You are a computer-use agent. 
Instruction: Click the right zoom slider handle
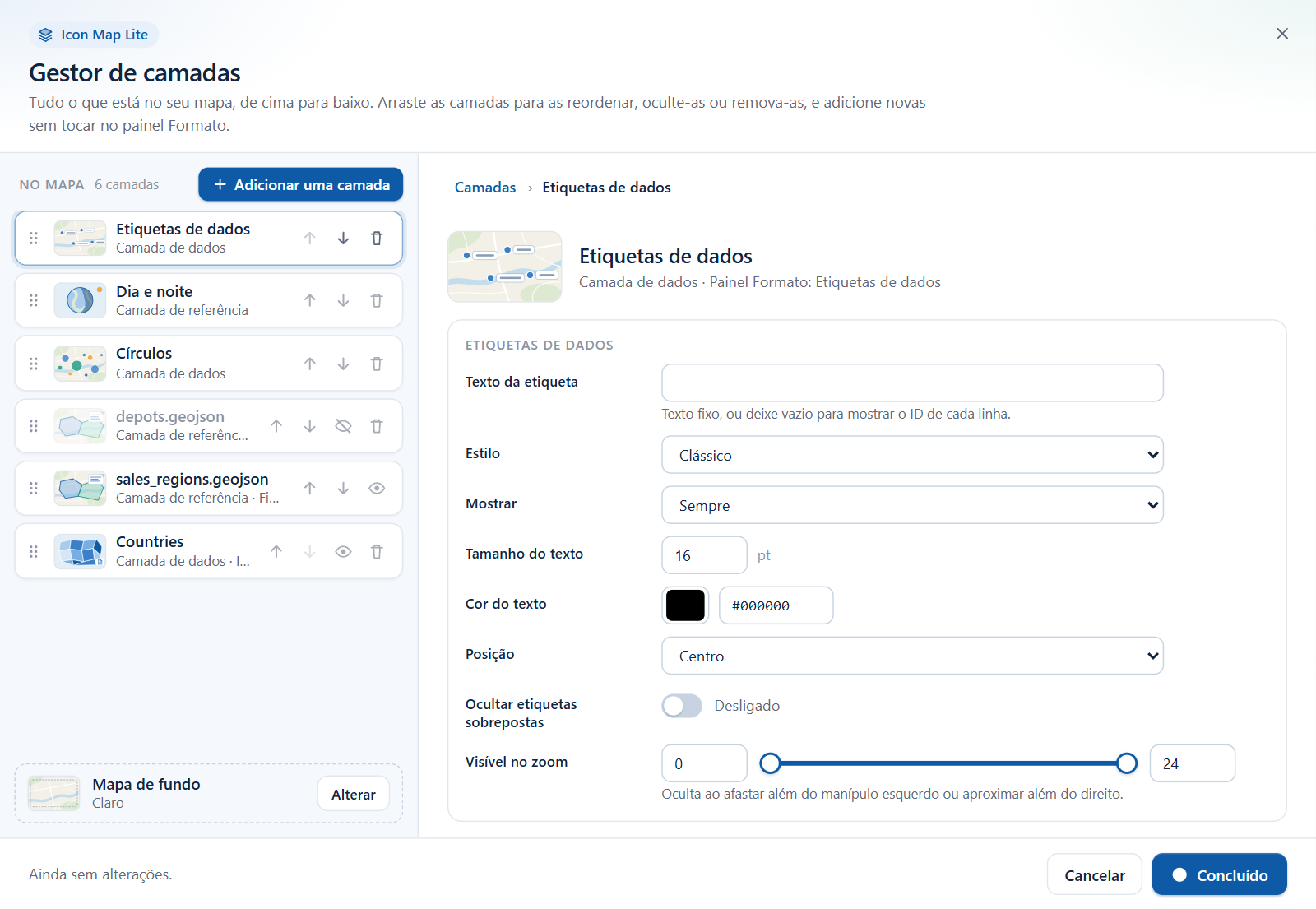[x=1127, y=763]
